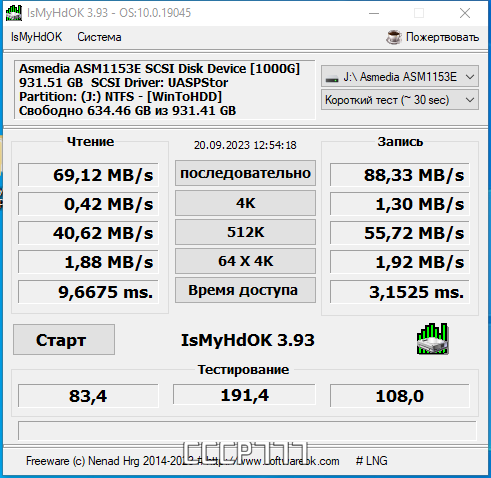The image size is (491, 478).
Task: Select the 0,42 MB/s 4K read value
Action: tap(88, 204)
